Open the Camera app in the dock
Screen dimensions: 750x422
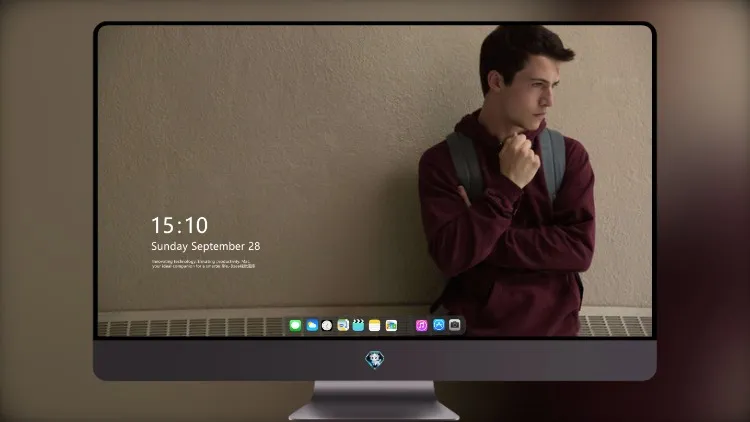[455, 325]
